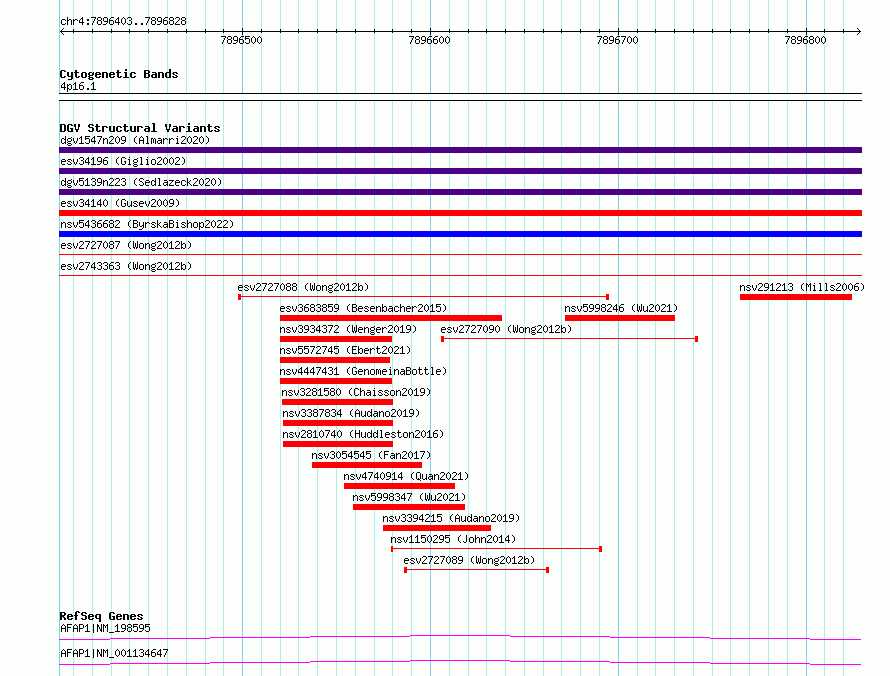890x676 pixels.
Task: Select nsv3387834 (Audano2019) label
Action: pos(351,413)
